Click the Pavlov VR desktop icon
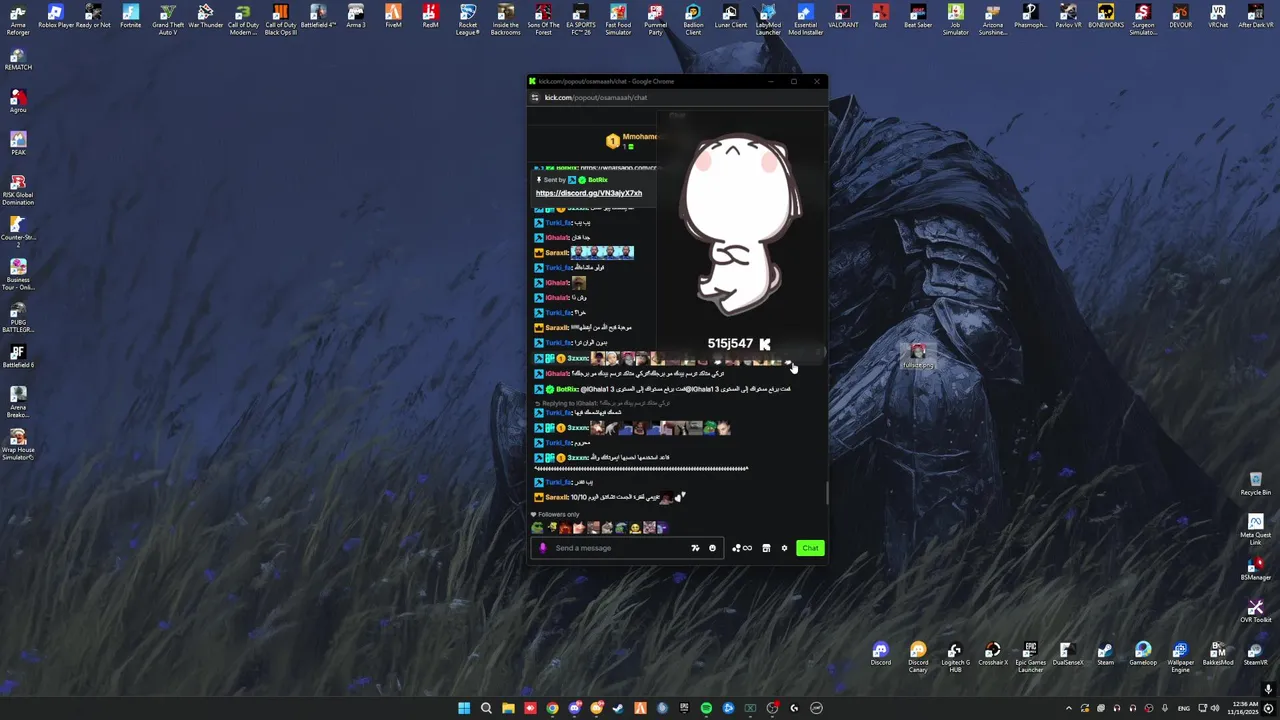1280x720 pixels. [1068, 16]
